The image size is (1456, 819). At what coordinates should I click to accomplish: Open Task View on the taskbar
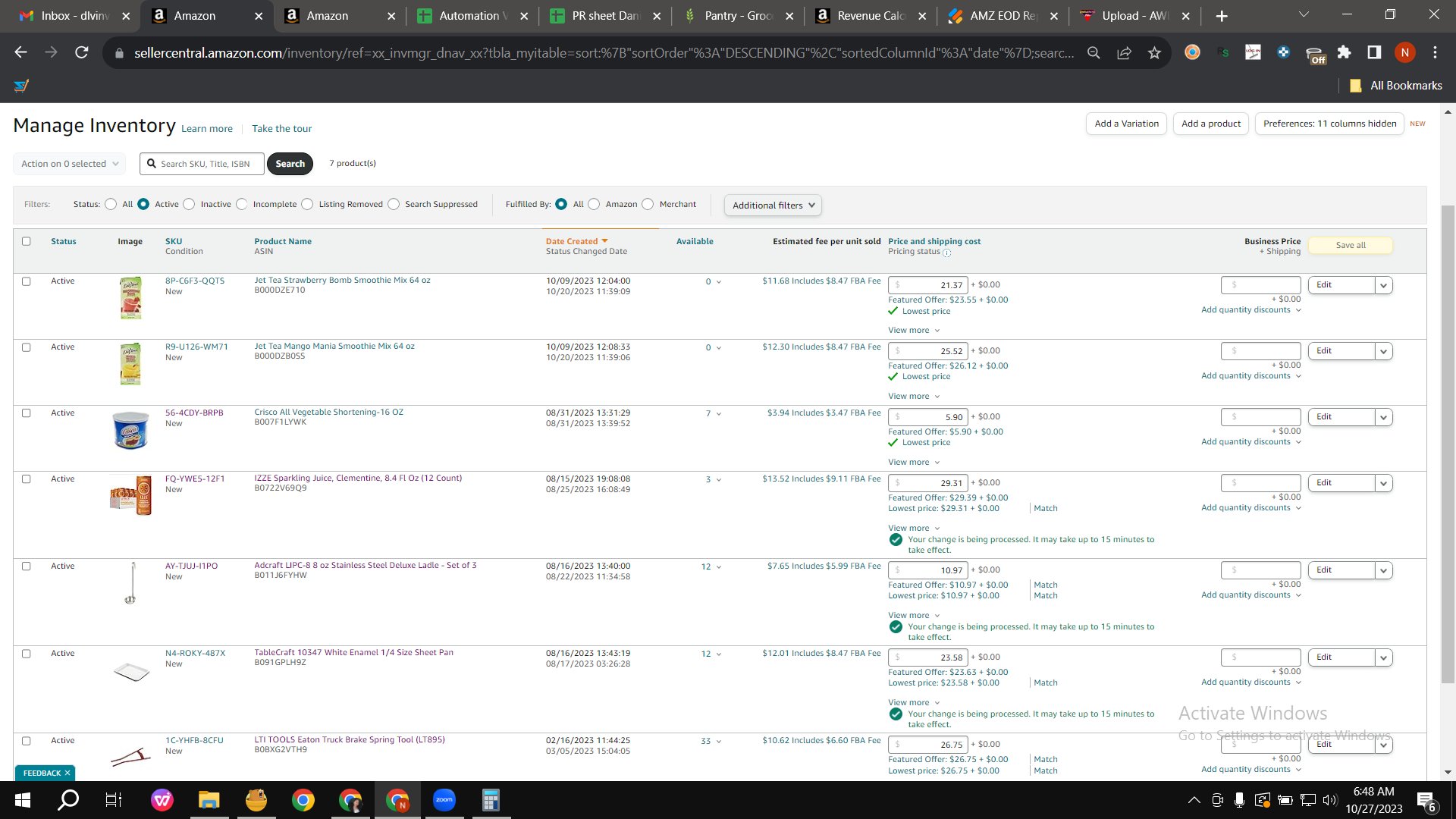pos(114,800)
